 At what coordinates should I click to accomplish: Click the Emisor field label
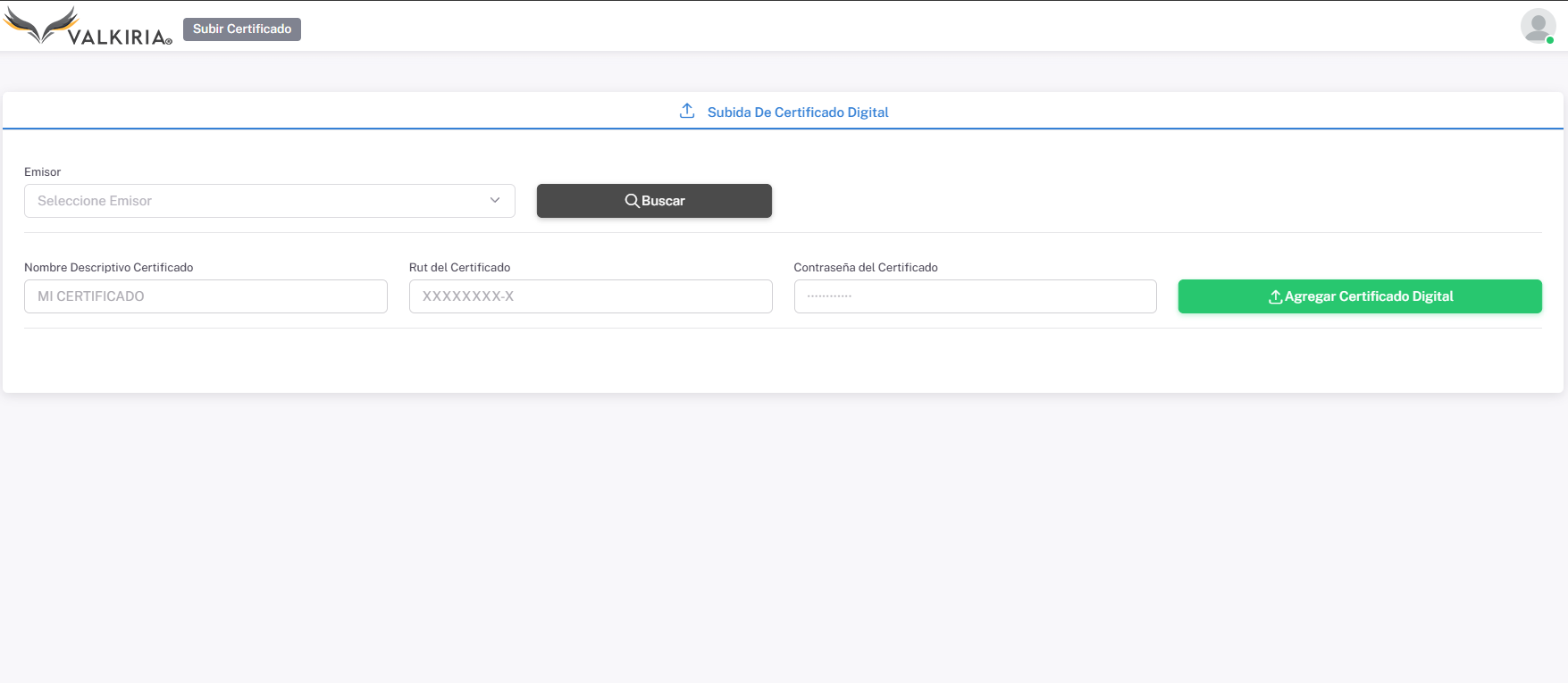[x=43, y=171]
